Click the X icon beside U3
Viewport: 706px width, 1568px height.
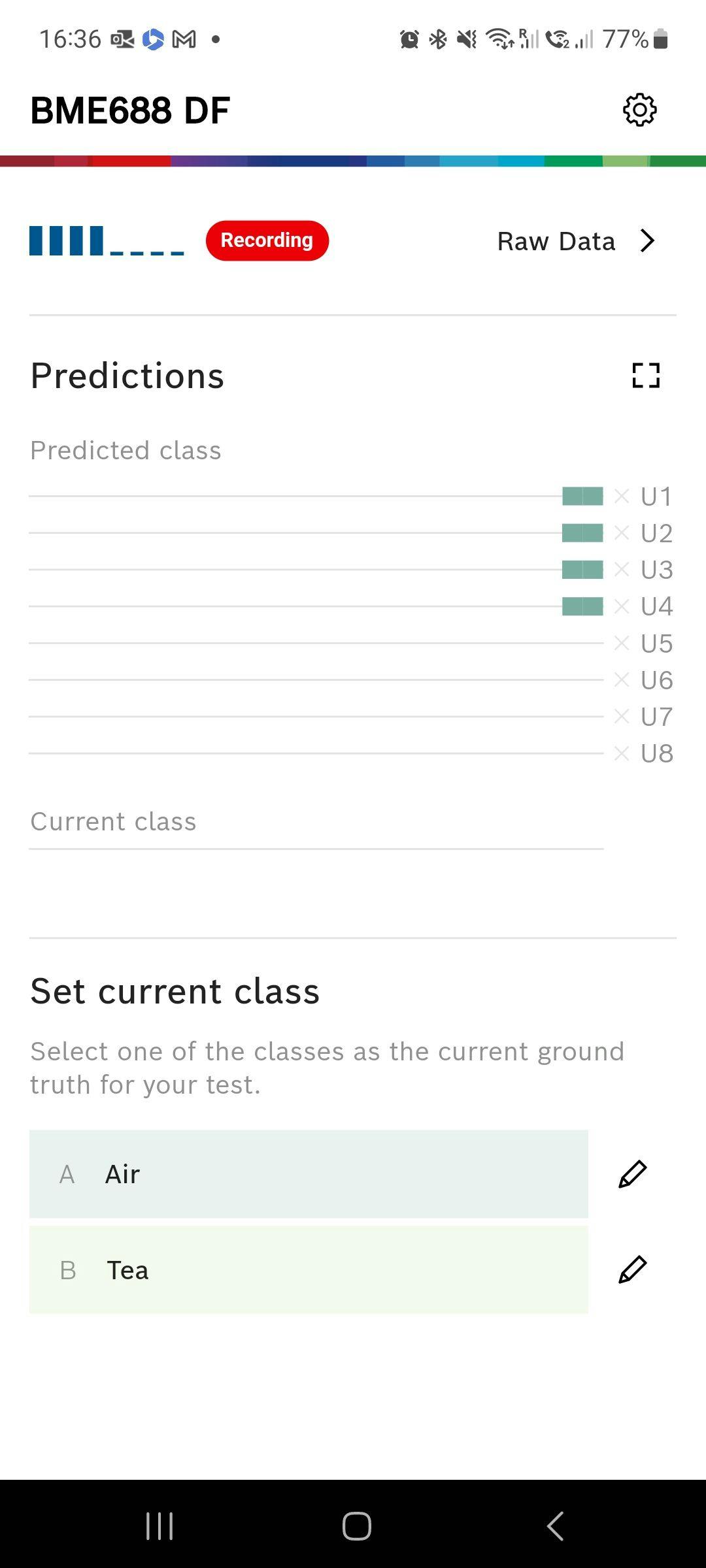click(x=622, y=570)
